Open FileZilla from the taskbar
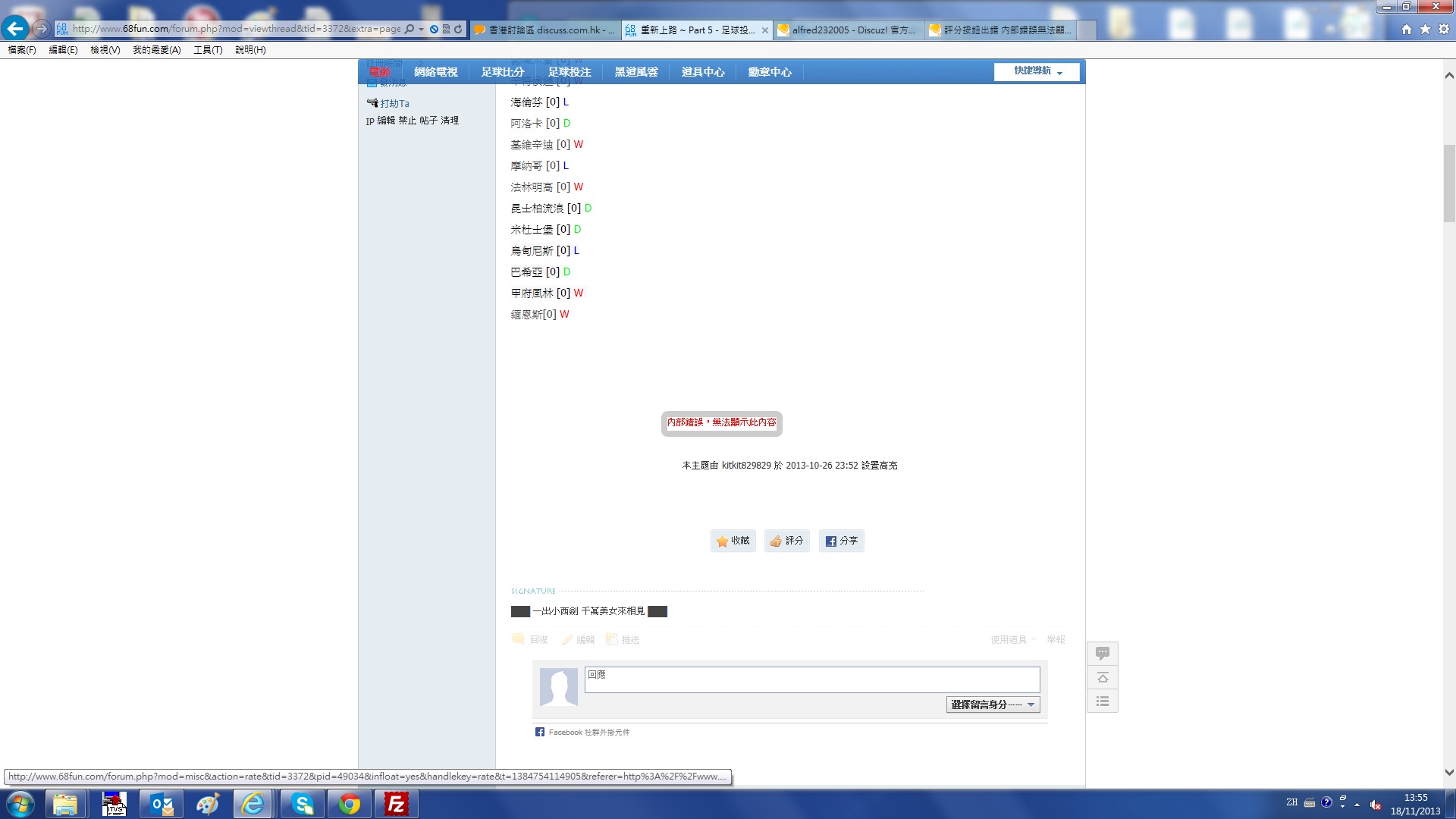This screenshot has width=1456, height=819. (x=397, y=804)
